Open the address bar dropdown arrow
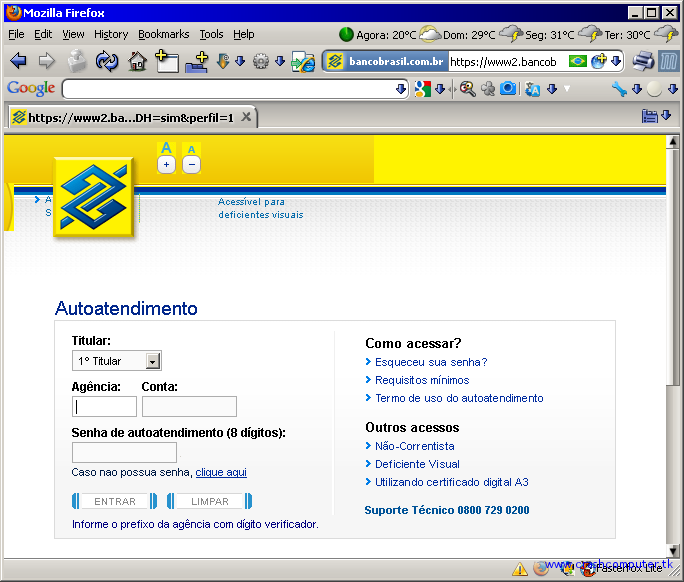The height and width of the screenshot is (582, 684). click(x=616, y=61)
